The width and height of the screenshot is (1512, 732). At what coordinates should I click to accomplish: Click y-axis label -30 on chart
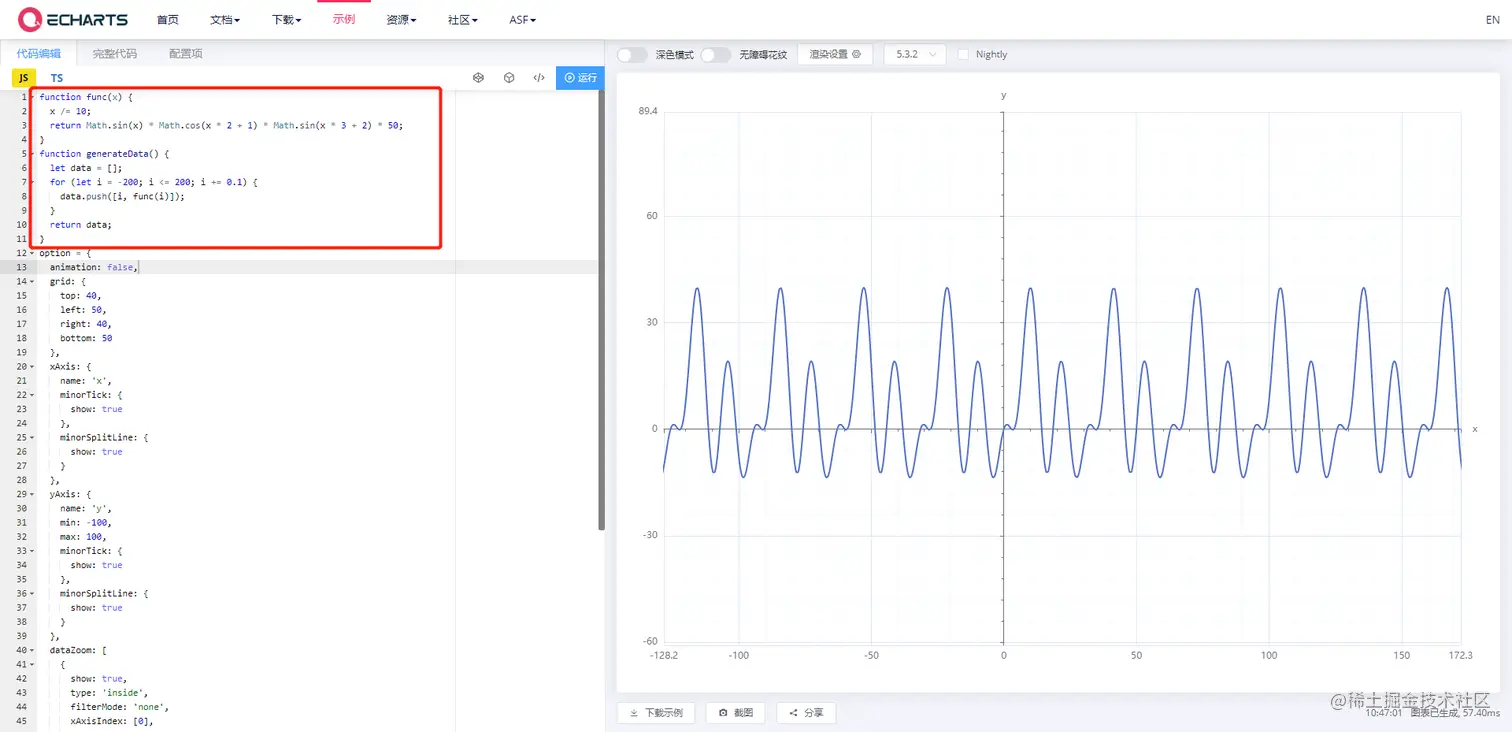[x=650, y=535]
